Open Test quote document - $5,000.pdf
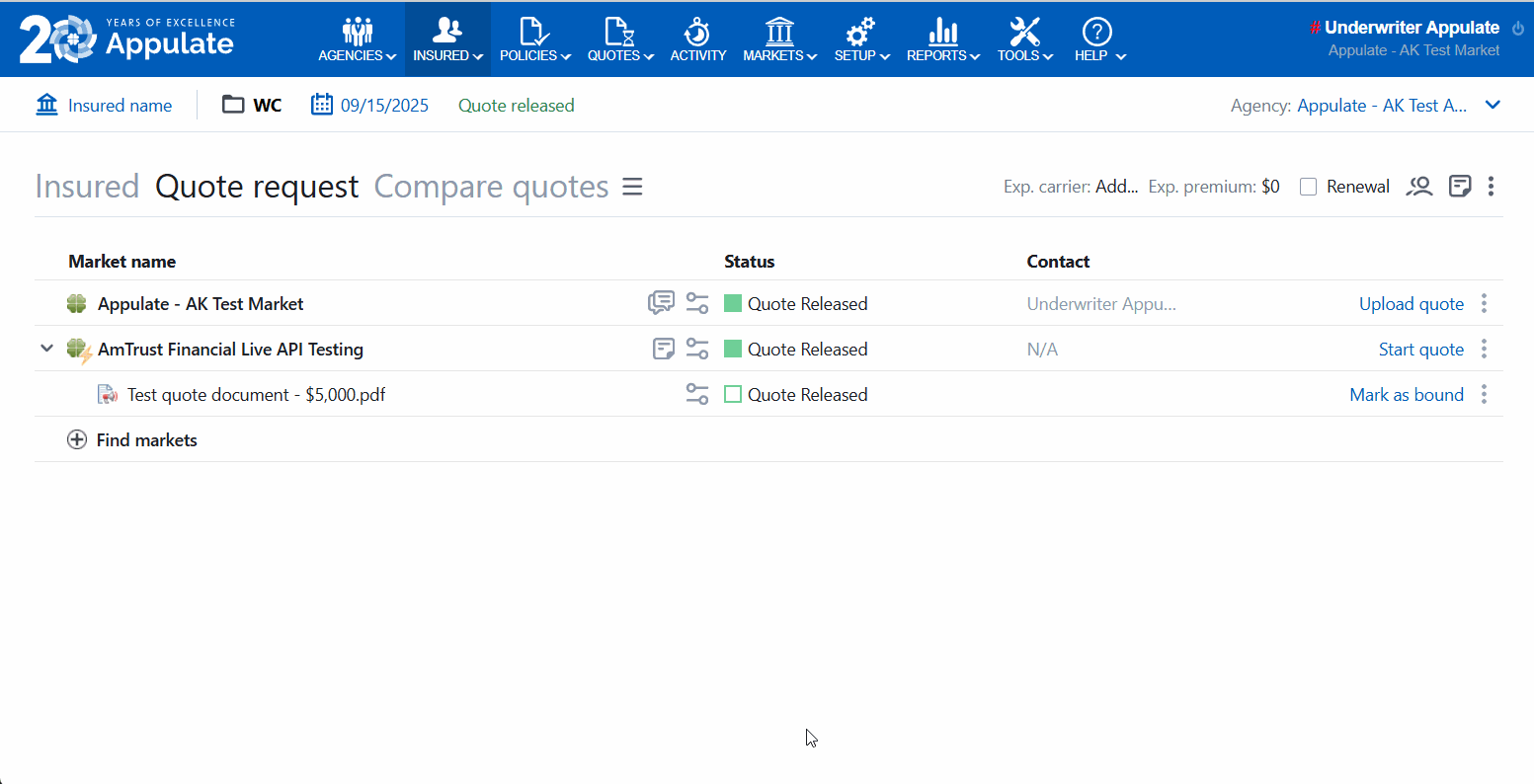Image resolution: width=1534 pixels, height=784 pixels. coord(256,395)
